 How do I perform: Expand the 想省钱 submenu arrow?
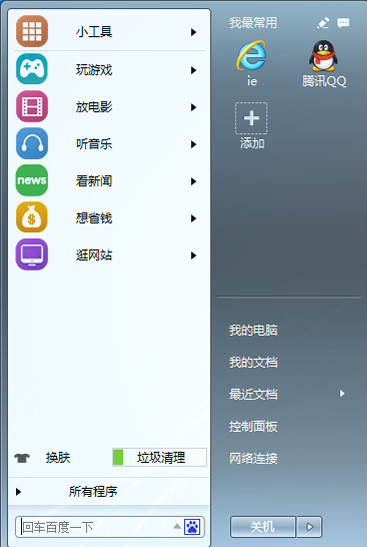193,218
